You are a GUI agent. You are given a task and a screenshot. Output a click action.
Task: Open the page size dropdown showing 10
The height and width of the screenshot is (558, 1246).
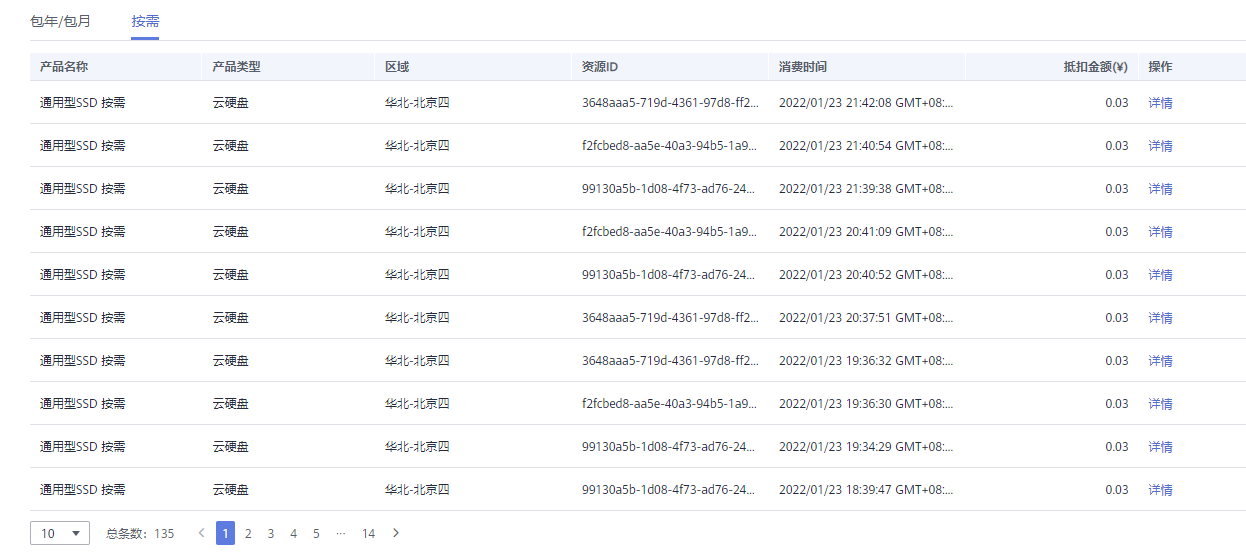[x=60, y=533]
